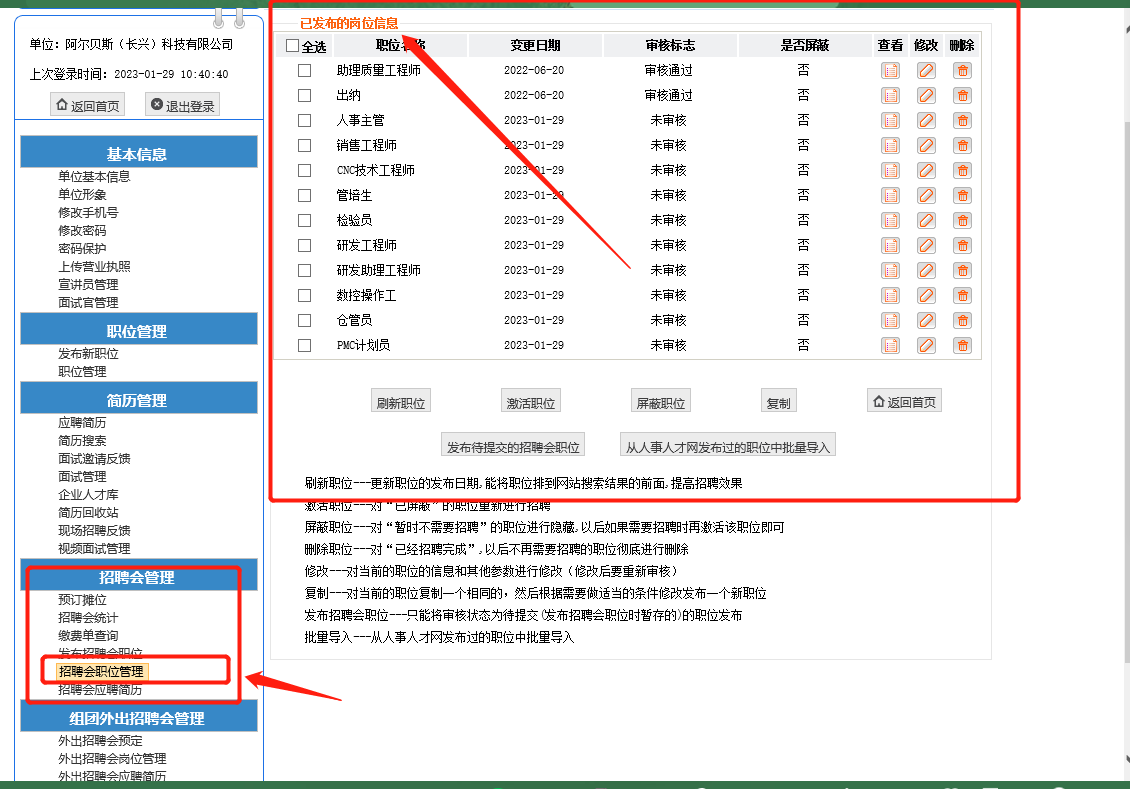Click trash icon for 管培生 row
1130x789 pixels.
tap(962, 195)
